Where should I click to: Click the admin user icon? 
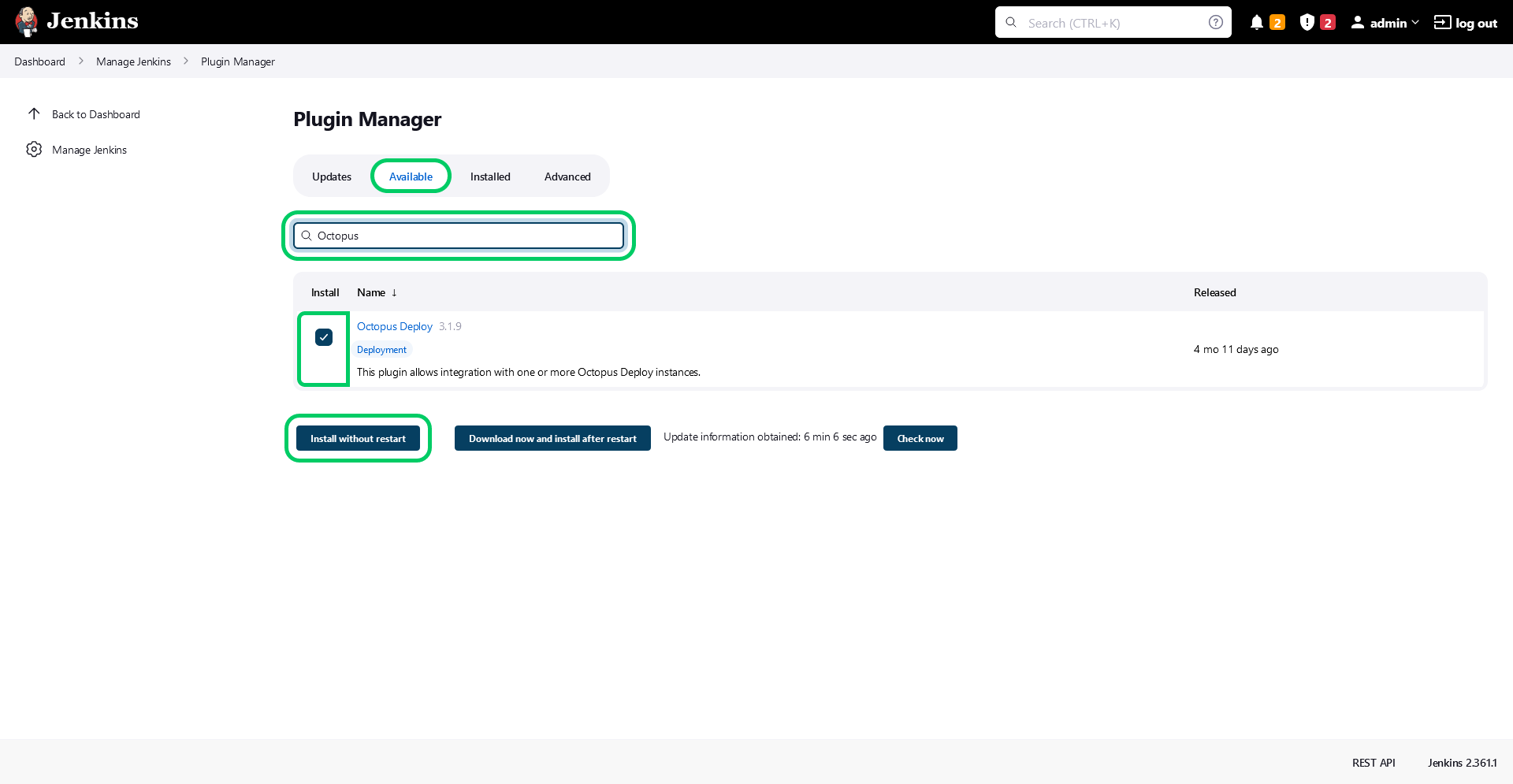click(1358, 22)
